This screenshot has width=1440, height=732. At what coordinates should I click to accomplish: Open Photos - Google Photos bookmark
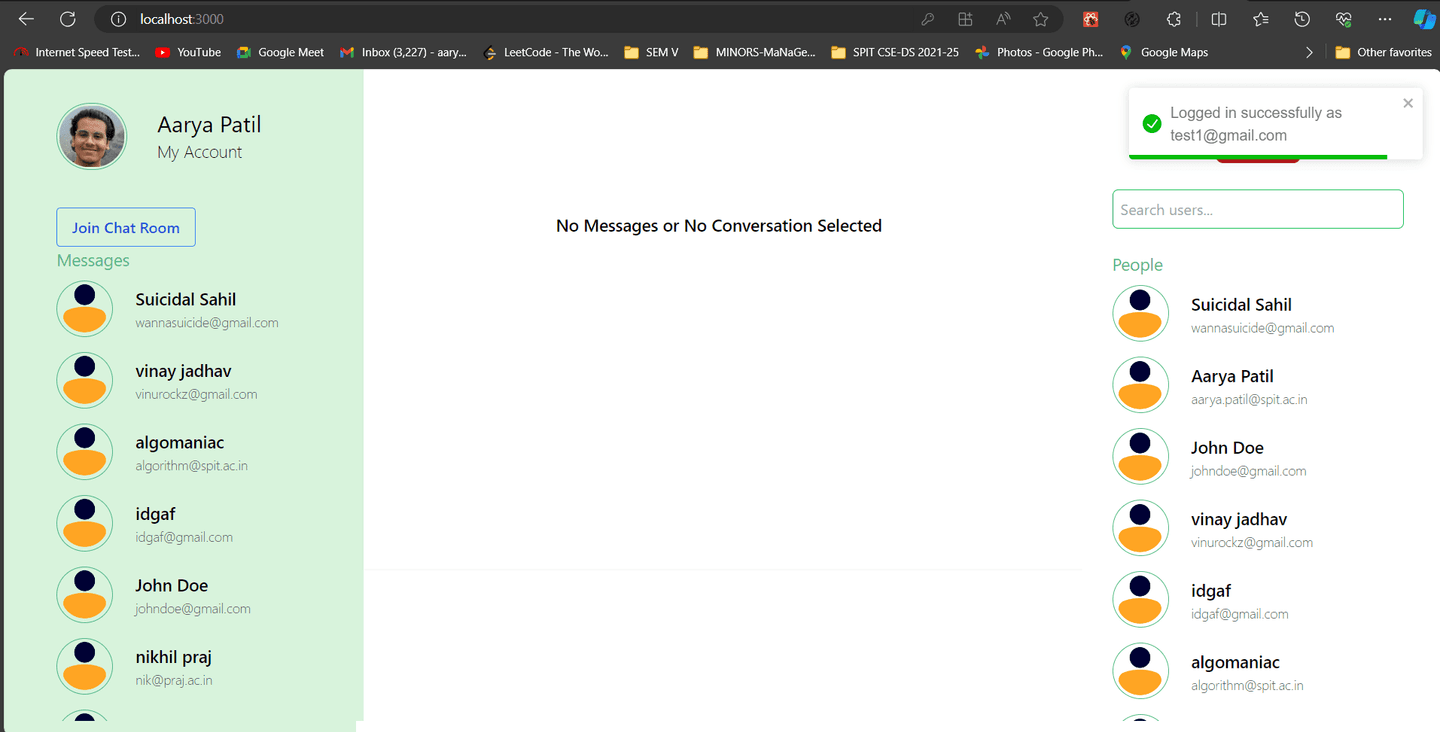[x=1039, y=52]
